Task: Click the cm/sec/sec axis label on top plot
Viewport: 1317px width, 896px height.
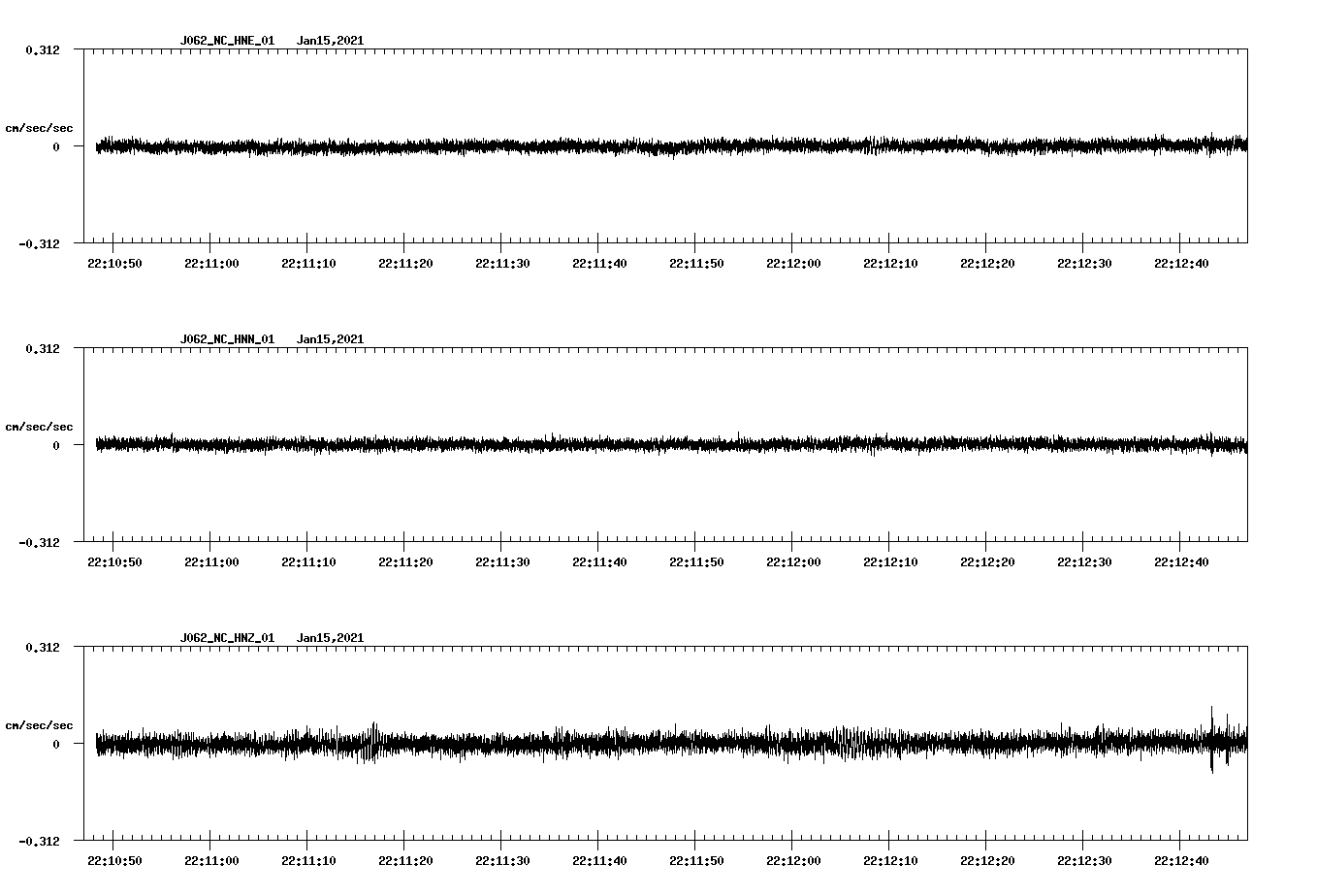Action: [x=39, y=127]
